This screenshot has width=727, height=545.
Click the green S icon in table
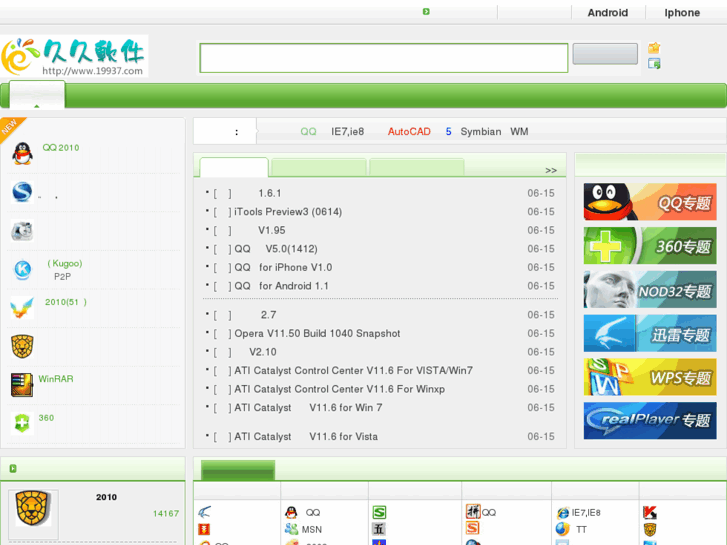pos(379,512)
